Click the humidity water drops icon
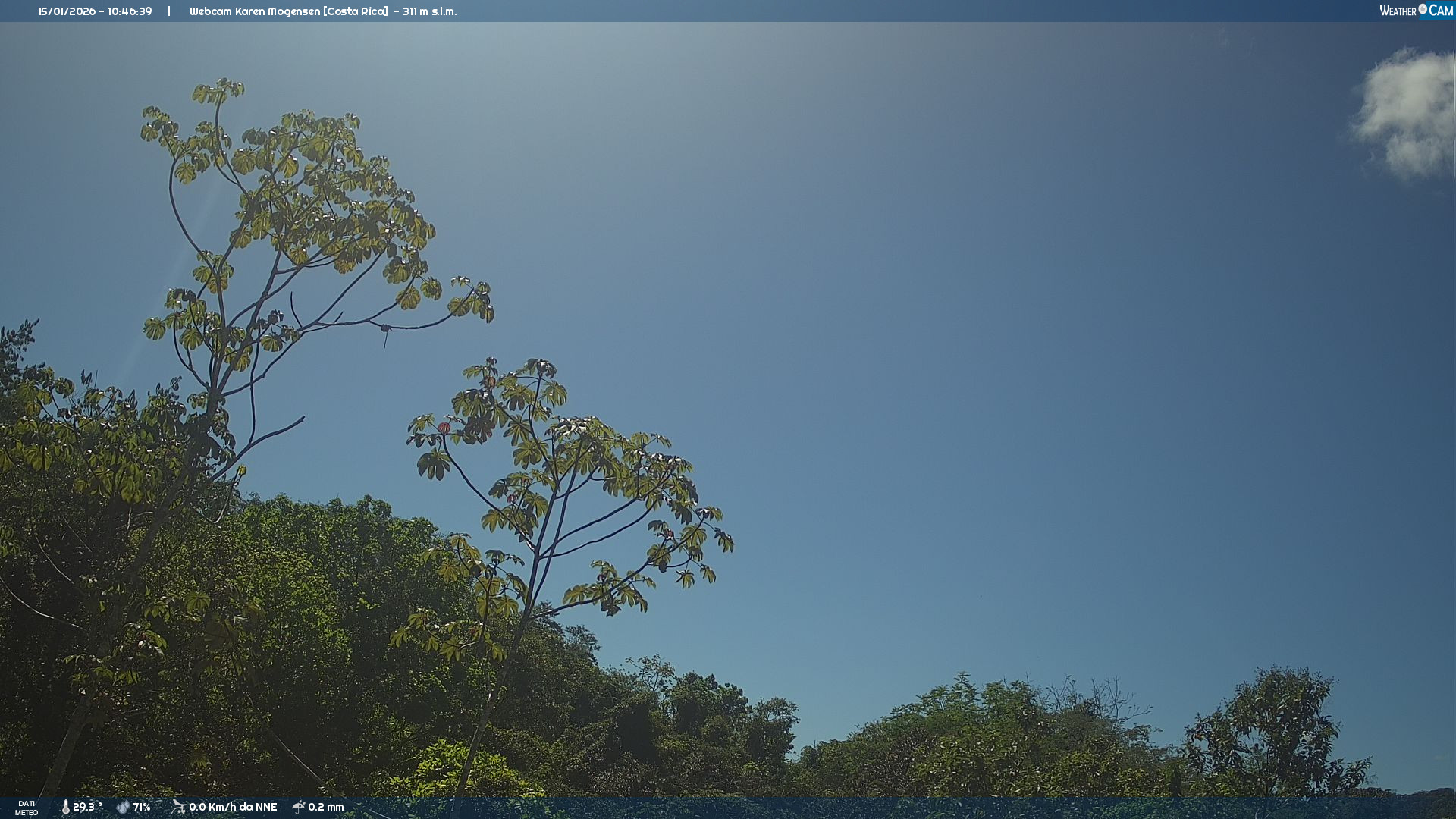 (x=123, y=807)
